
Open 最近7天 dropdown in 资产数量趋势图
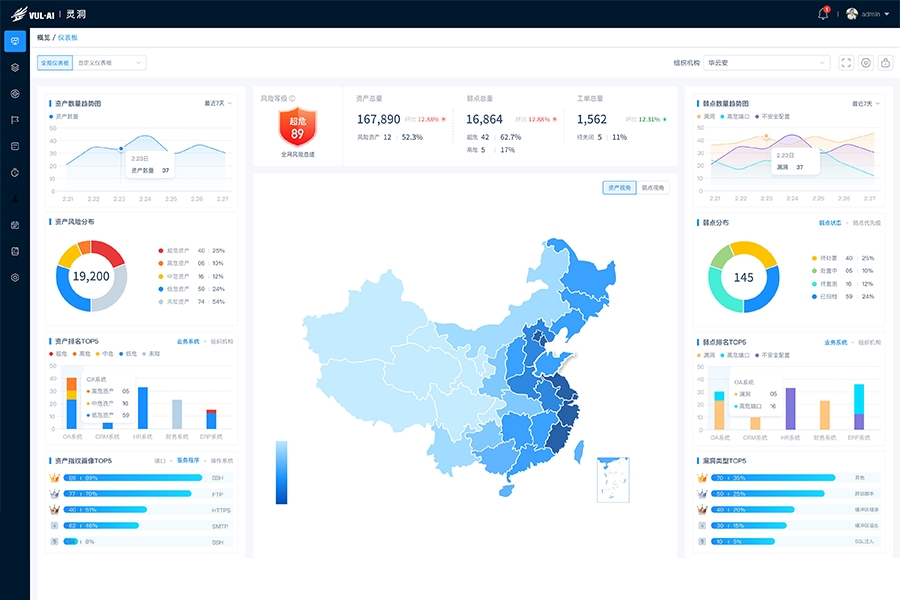pos(218,103)
